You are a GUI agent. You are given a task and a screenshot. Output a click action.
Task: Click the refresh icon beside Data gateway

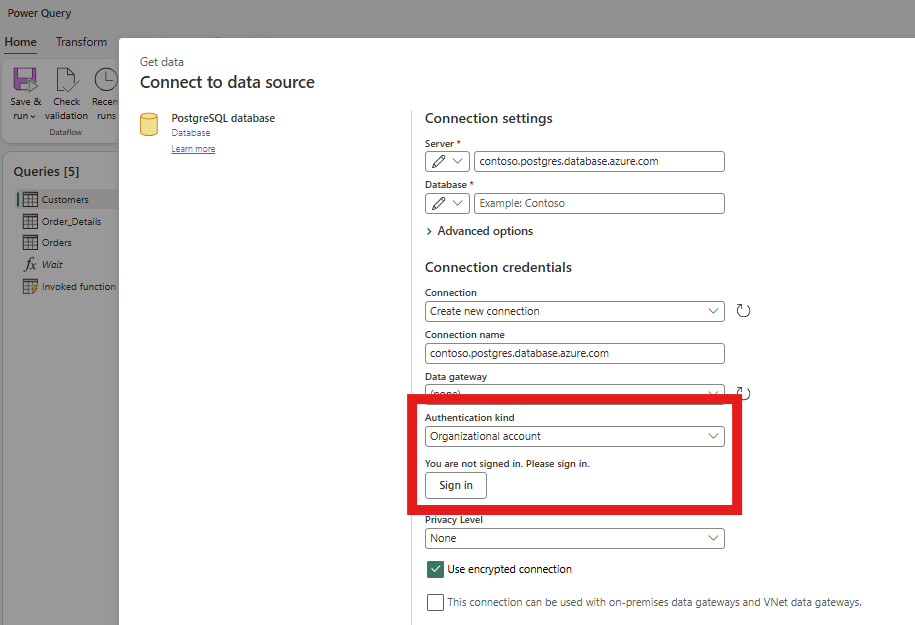point(743,393)
